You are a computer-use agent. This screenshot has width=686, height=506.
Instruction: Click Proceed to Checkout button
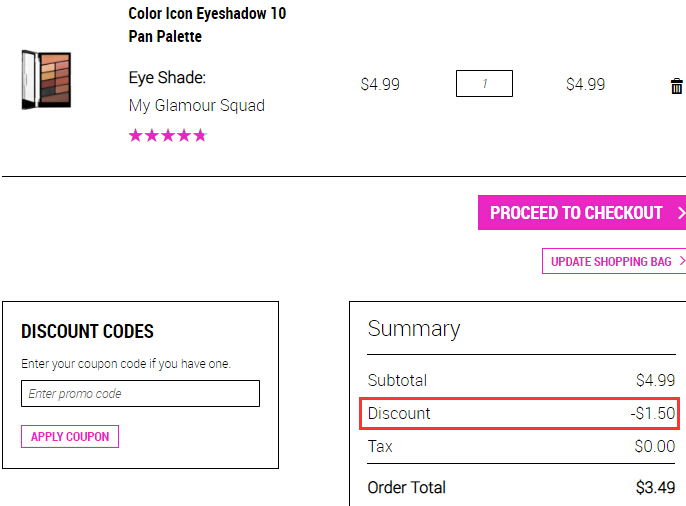point(582,213)
